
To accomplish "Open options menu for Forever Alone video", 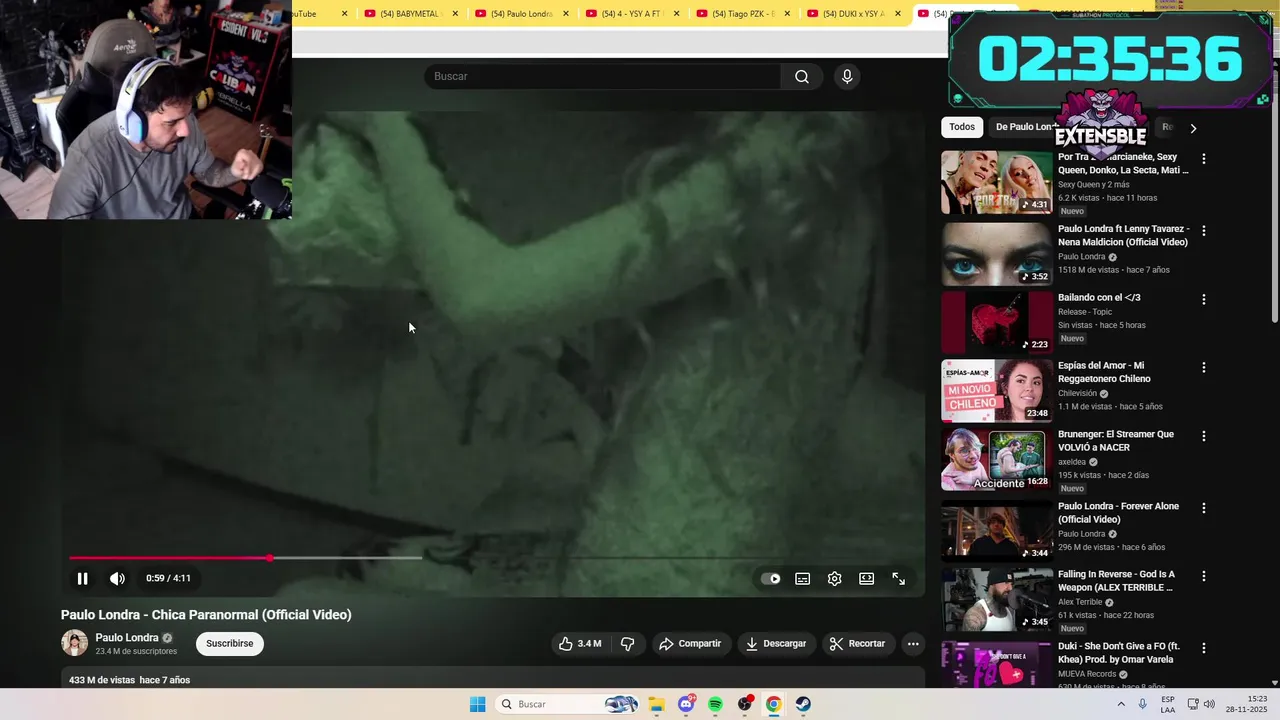I will (1203, 508).
